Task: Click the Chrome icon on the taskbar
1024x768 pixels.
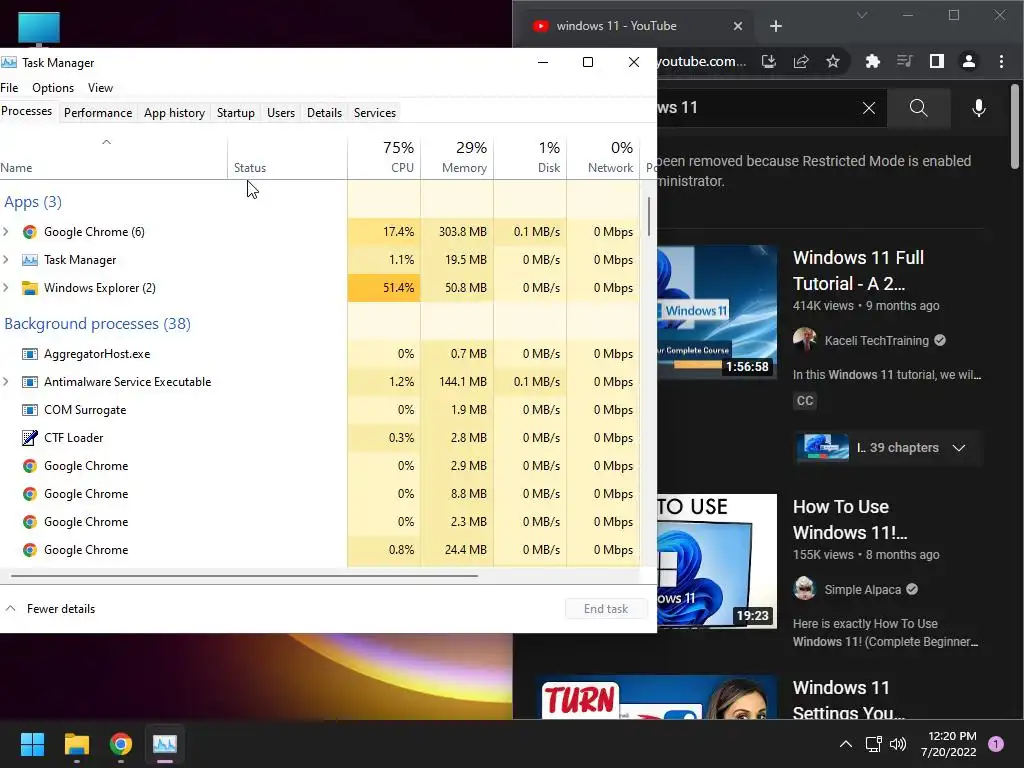Action: point(121,744)
